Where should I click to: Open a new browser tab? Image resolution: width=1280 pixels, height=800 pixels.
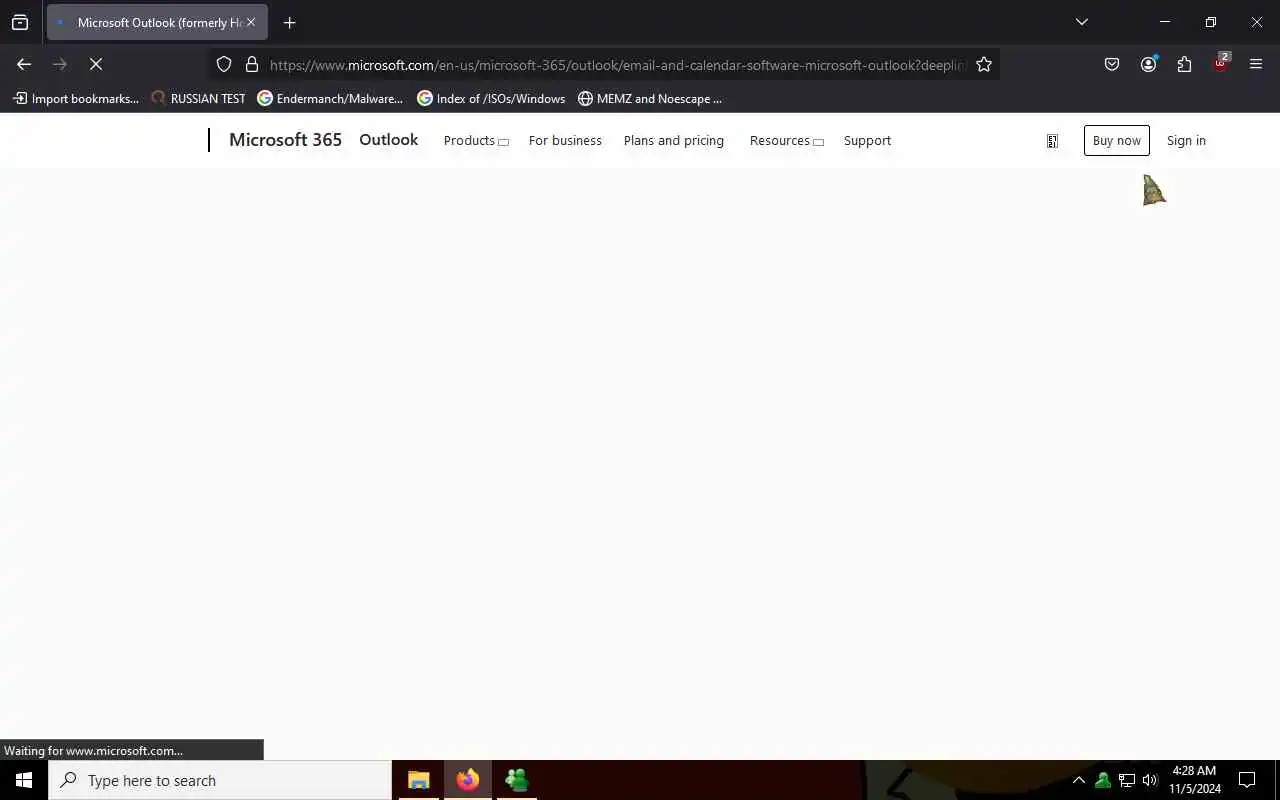pos(289,22)
